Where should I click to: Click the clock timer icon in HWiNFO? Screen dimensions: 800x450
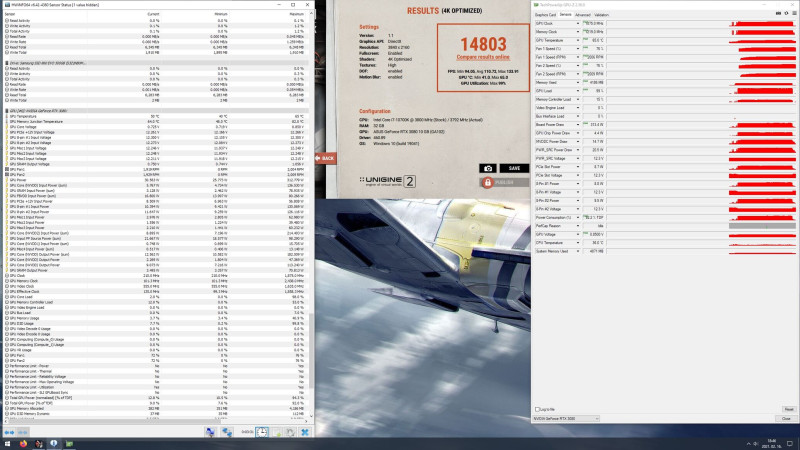(262, 432)
